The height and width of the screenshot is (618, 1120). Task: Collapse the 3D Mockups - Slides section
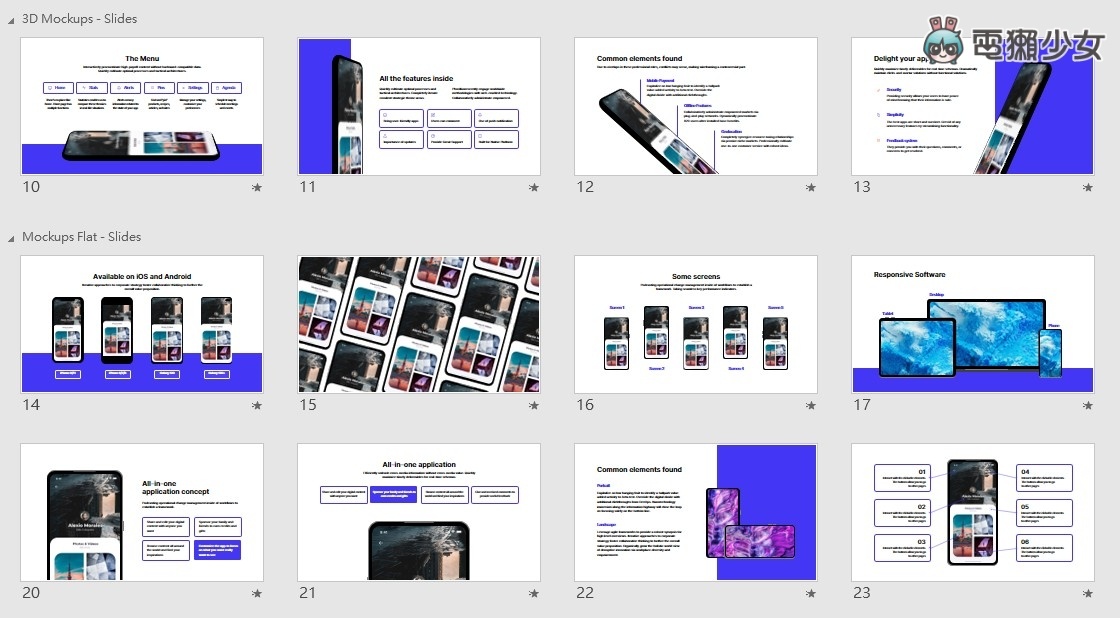[10, 18]
